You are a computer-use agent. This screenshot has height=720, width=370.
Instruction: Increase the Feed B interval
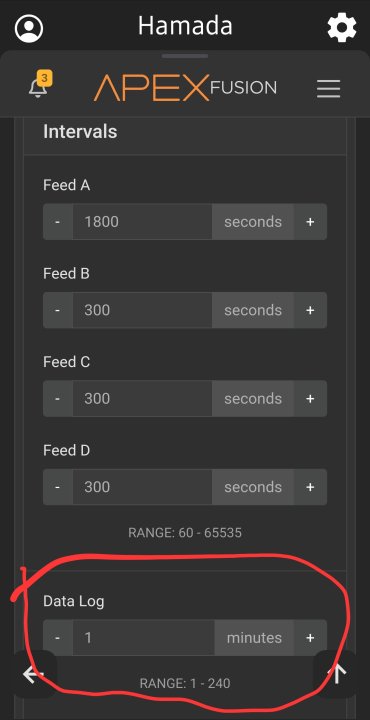coord(310,310)
